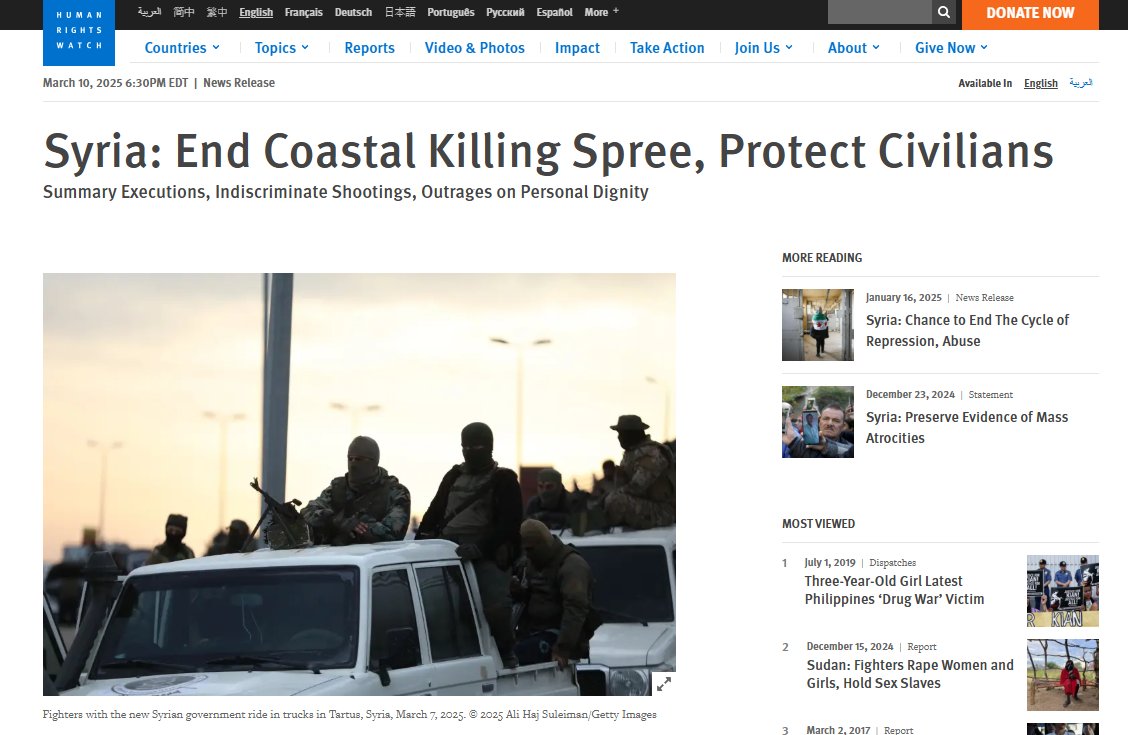Select Arabic under Available In
This screenshot has width=1128, height=735.
(x=1081, y=83)
